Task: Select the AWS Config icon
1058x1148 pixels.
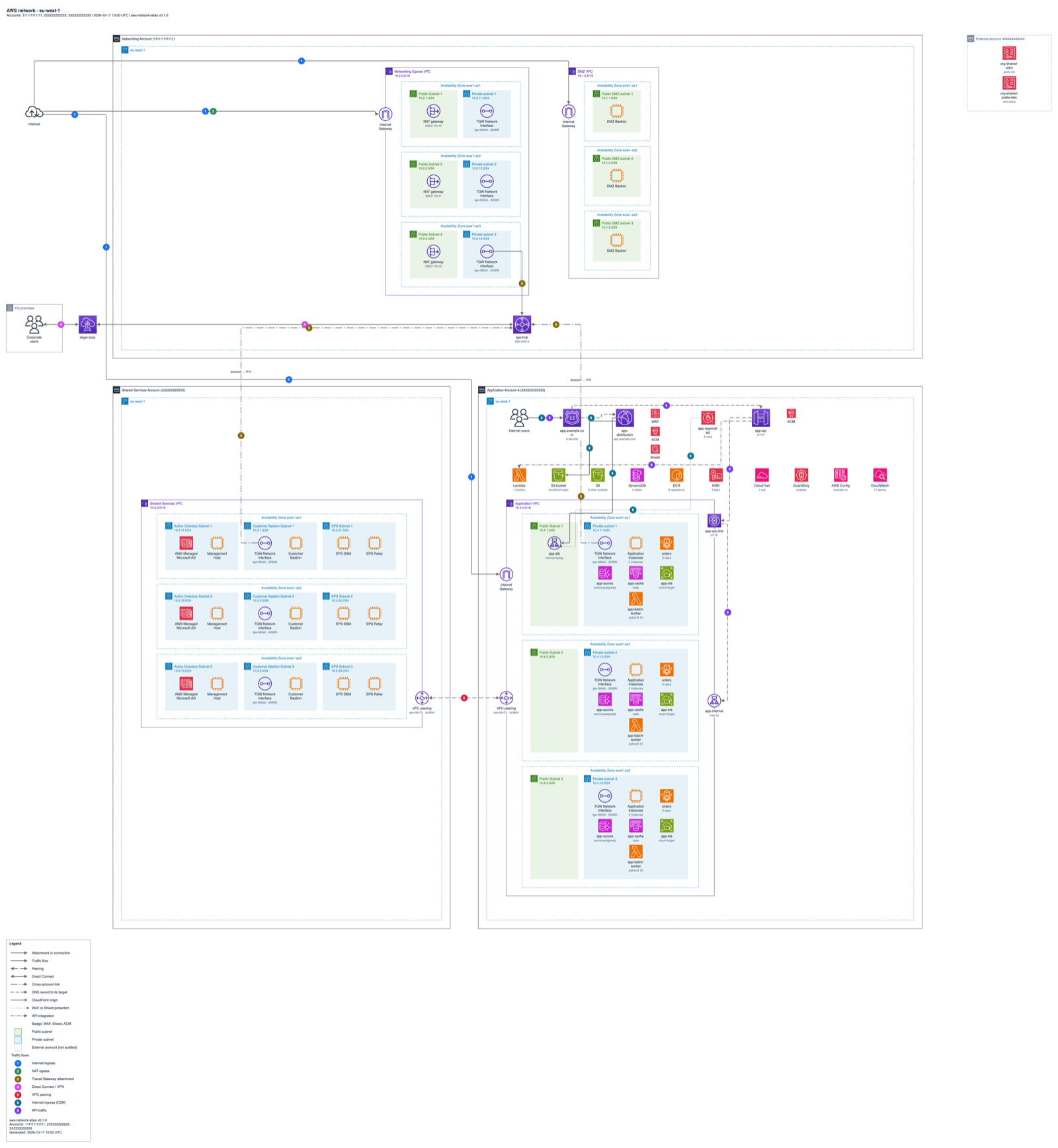Action: [x=840, y=475]
